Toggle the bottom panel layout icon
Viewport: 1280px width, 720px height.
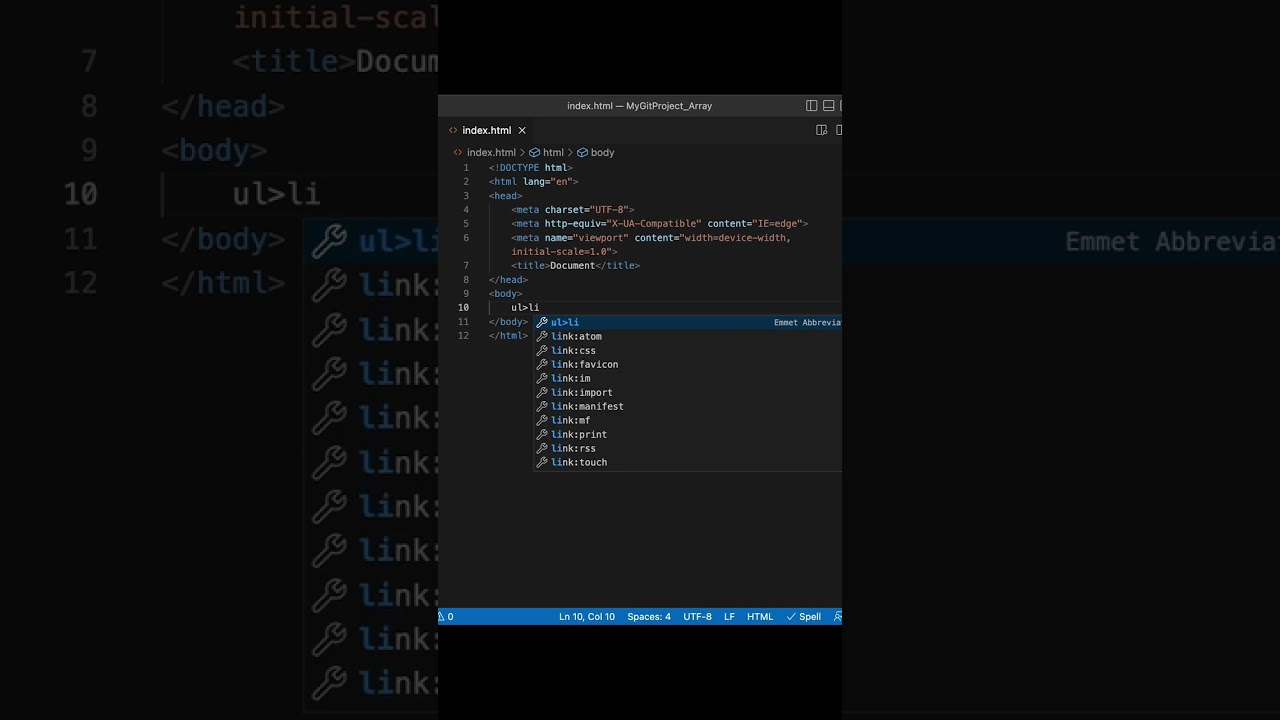(829, 106)
